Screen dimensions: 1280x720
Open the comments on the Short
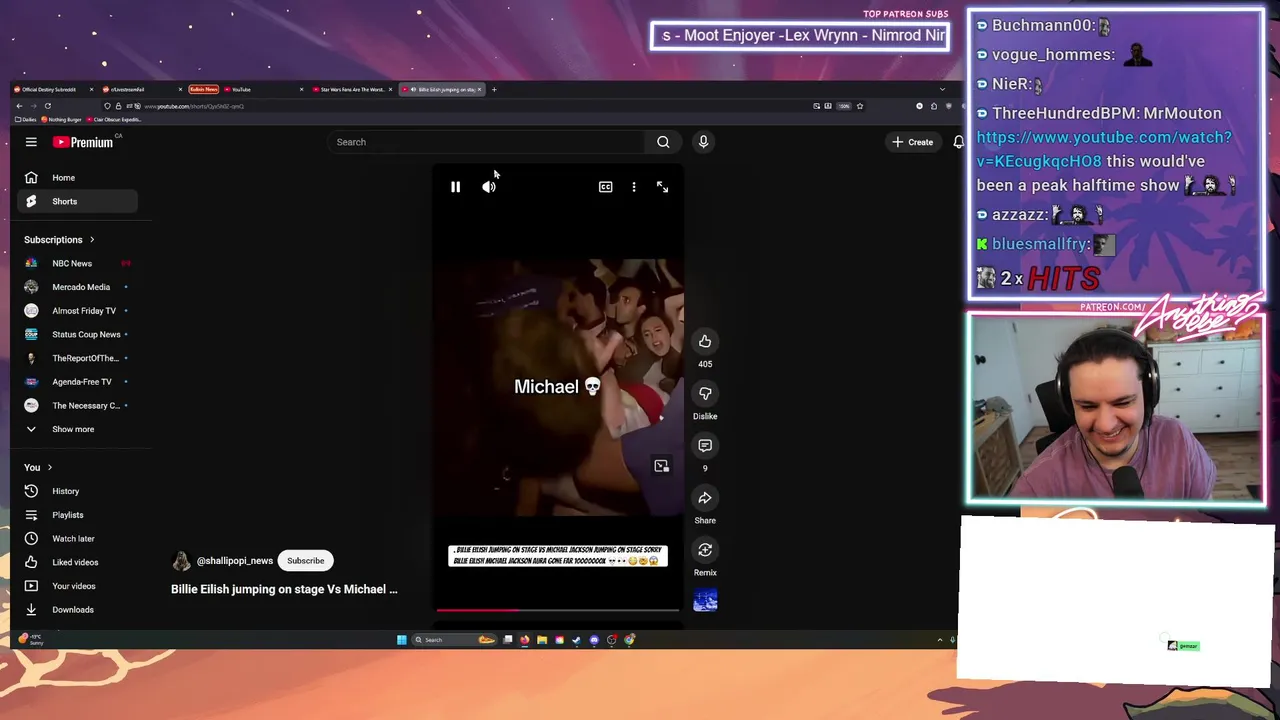(705, 446)
